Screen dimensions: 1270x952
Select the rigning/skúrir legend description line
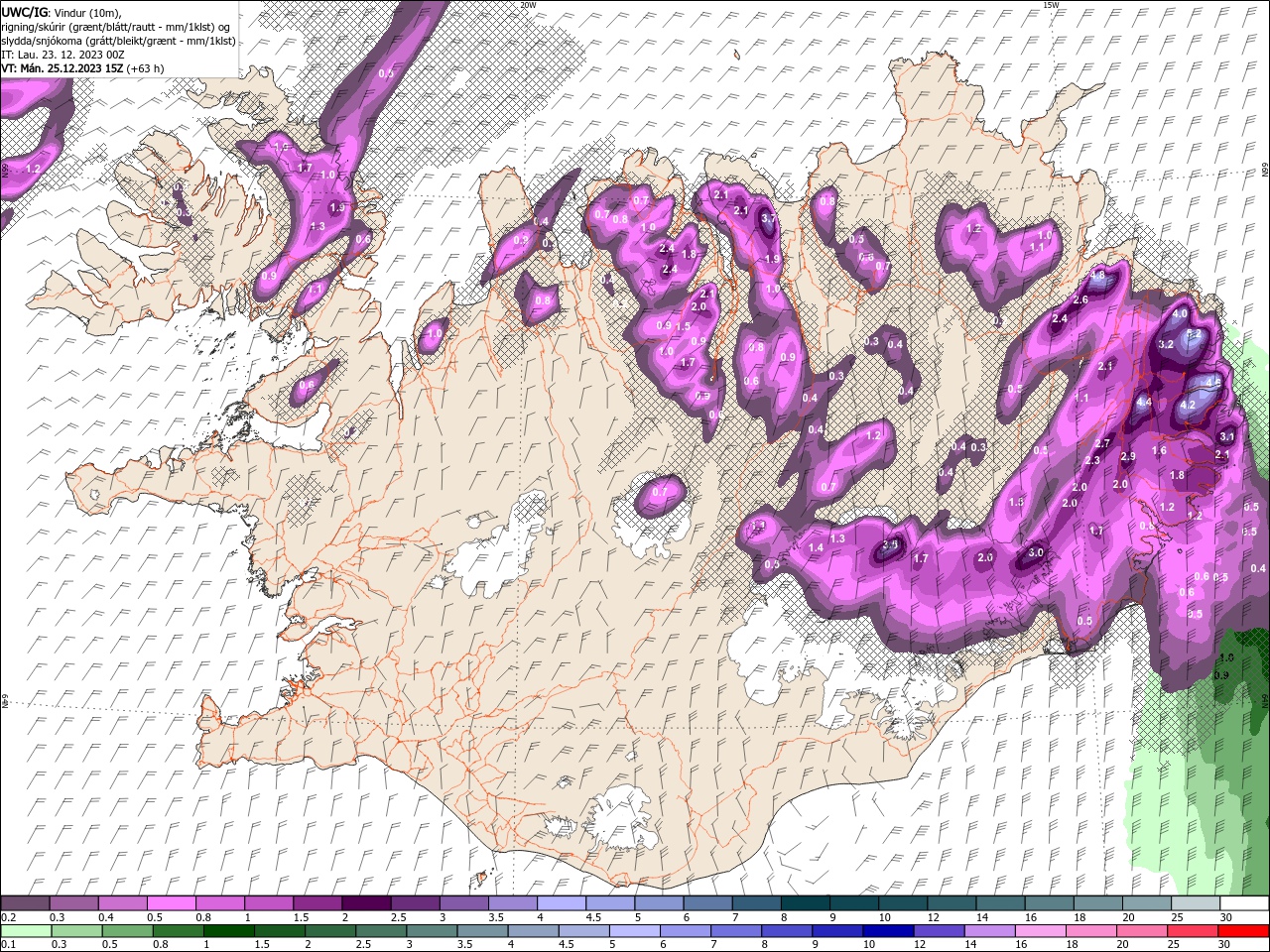pos(115,26)
